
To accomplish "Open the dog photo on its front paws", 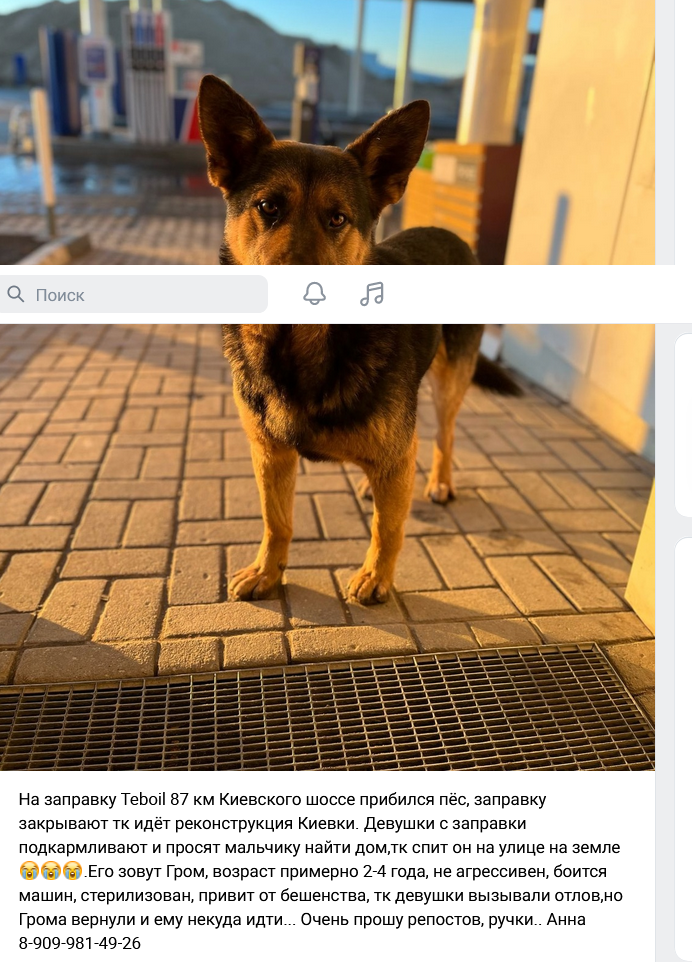I will tap(327, 547).
